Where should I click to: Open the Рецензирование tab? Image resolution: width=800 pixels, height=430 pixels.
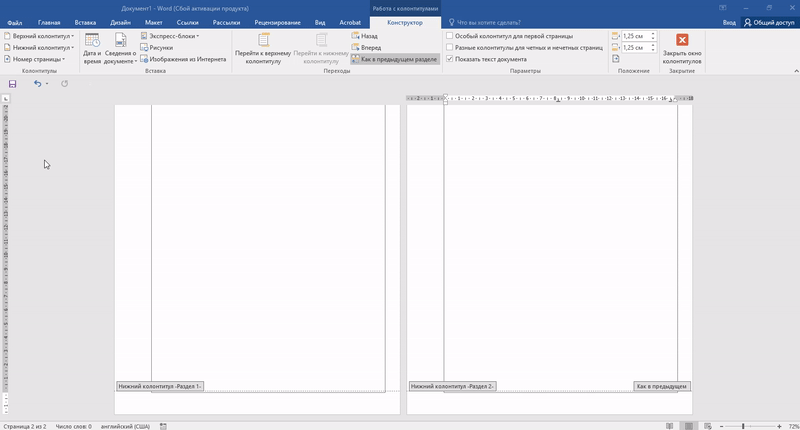point(277,21)
